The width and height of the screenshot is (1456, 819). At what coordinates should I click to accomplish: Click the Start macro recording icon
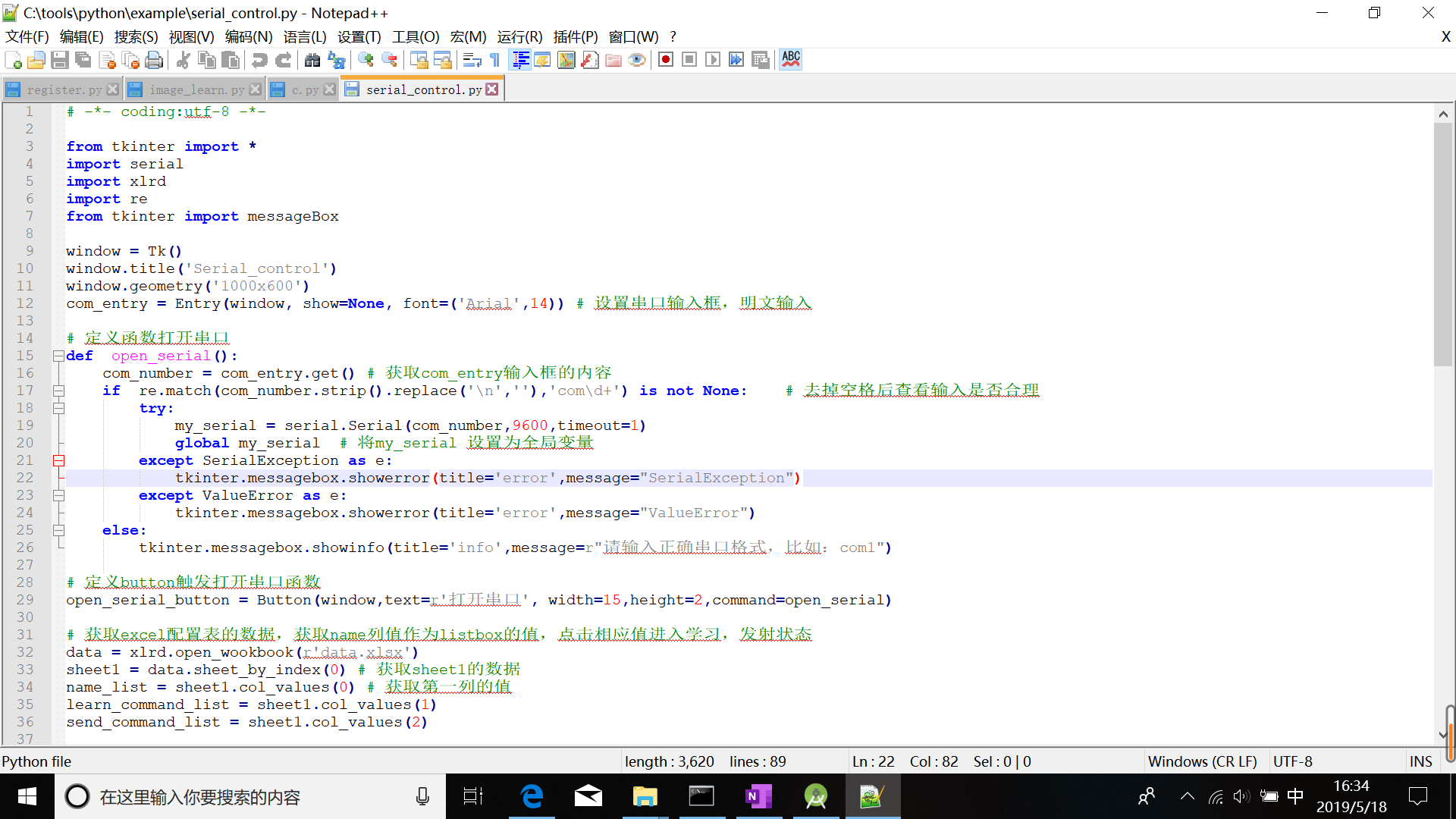click(666, 60)
